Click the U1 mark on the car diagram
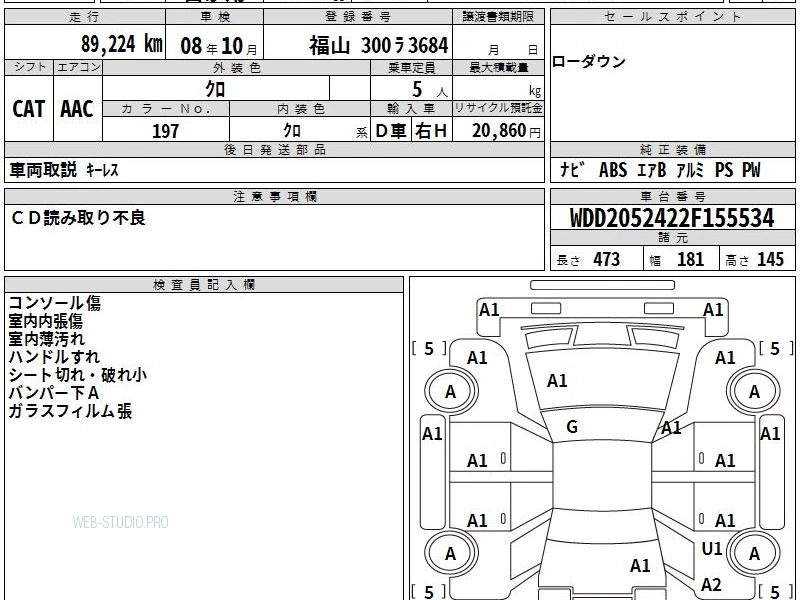The width and height of the screenshot is (800, 600). [712, 548]
